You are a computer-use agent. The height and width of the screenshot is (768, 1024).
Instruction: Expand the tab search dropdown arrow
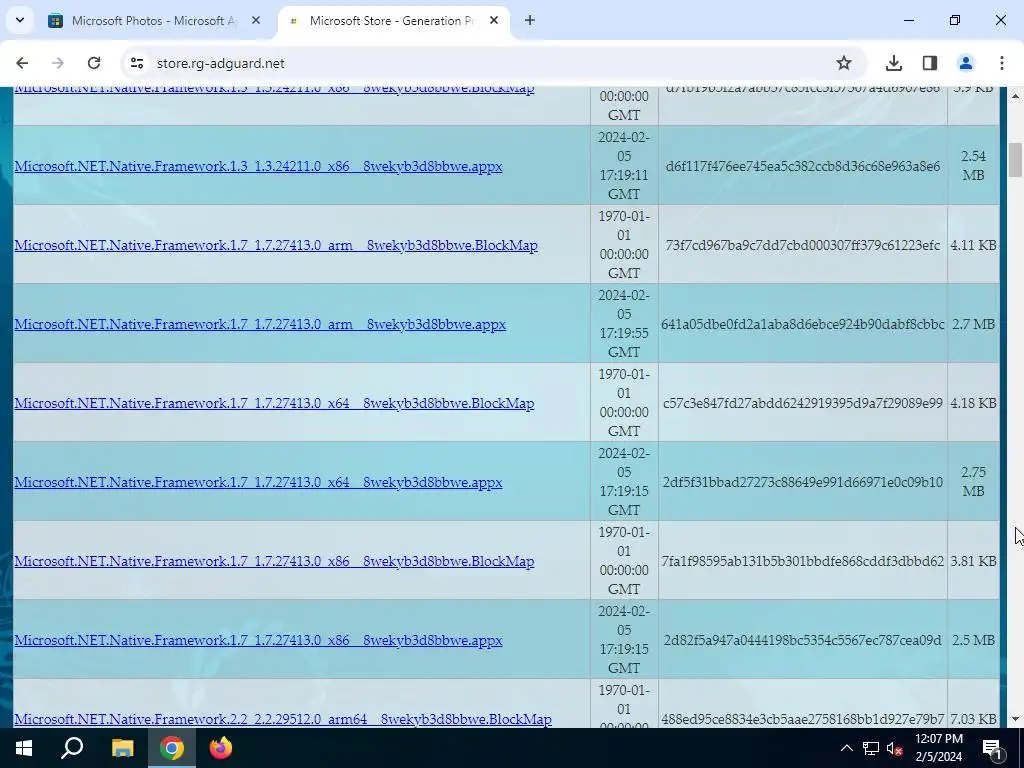tap(20, 20)
